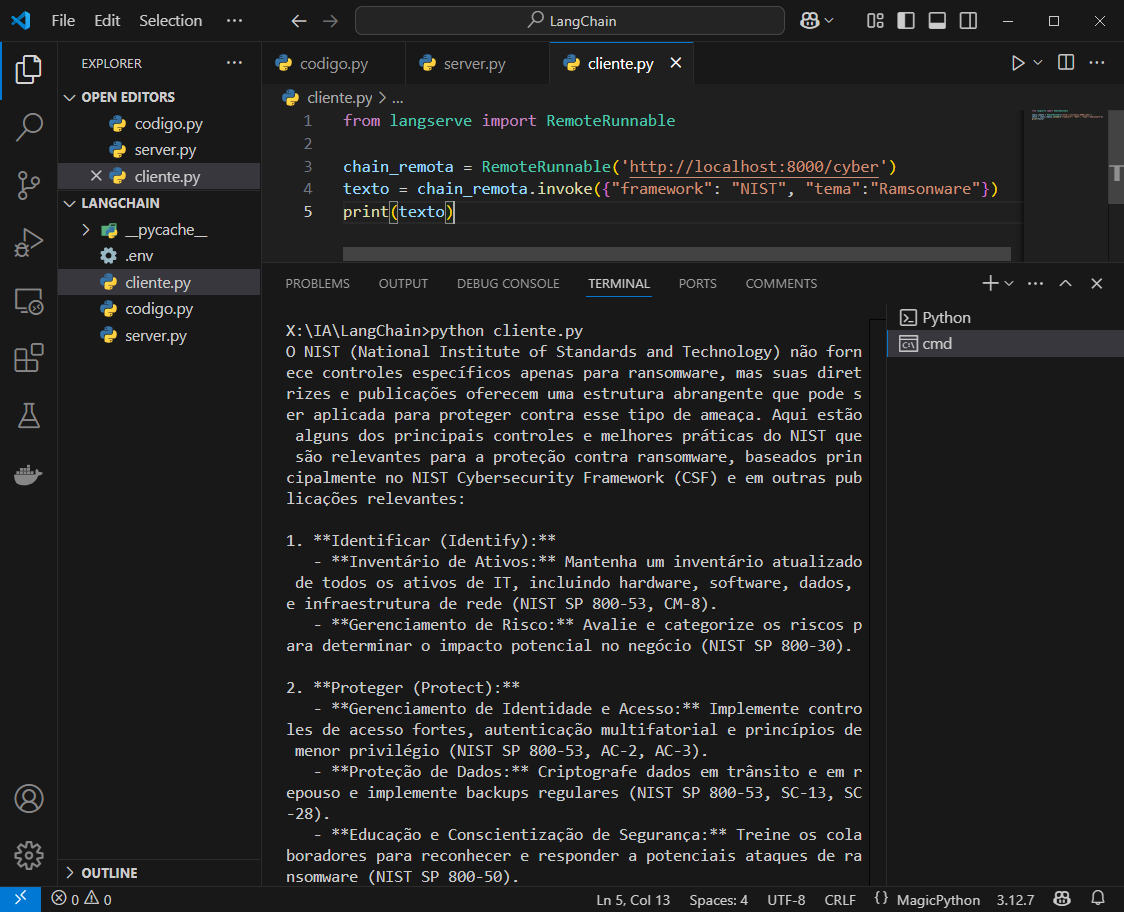Switch to the Ports panel tab
The width and height of the screenshot is (1124, 912).
click(x=697, y=283)
